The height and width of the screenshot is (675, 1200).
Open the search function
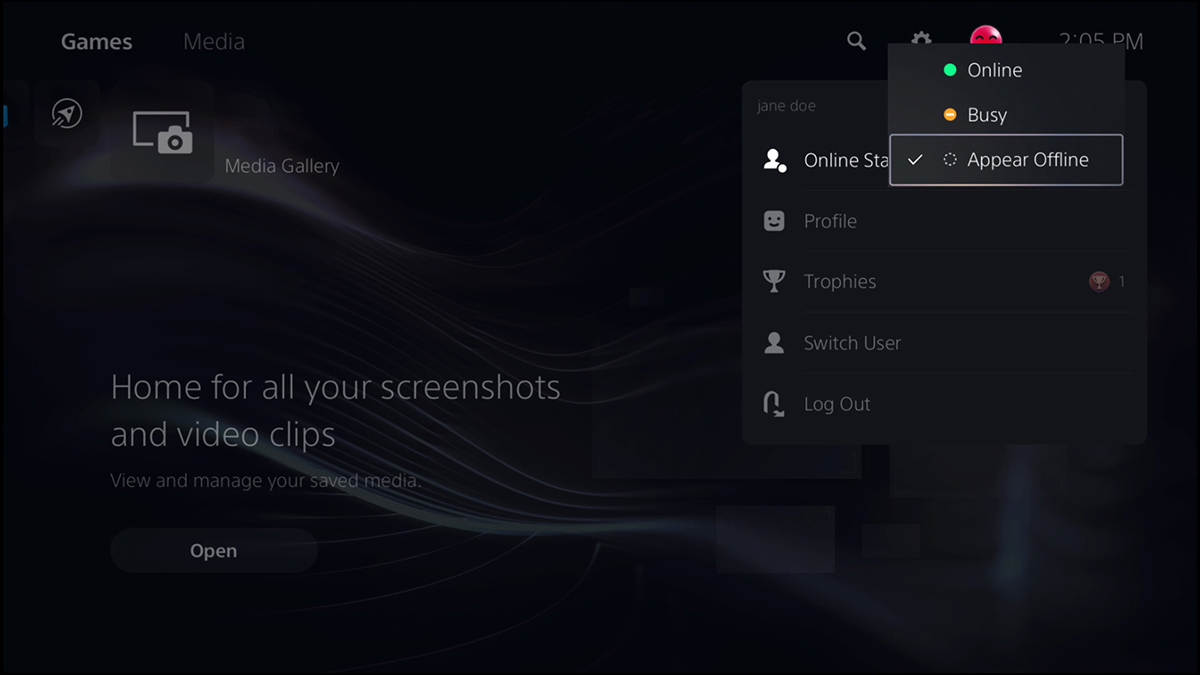[x=855, y=41]
